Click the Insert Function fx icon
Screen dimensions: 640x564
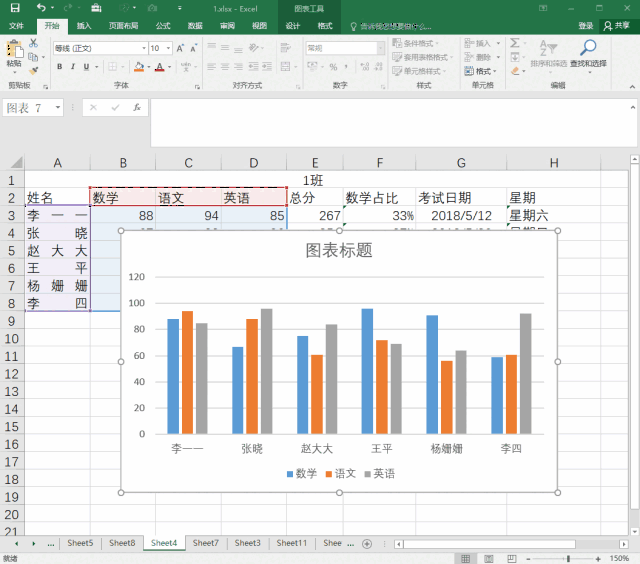click(x=135, y=107)
